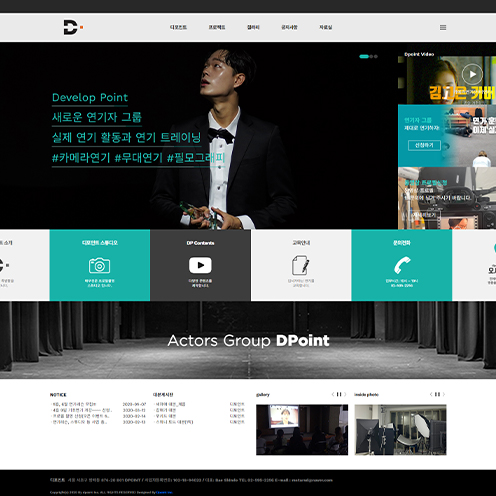Pause the gallery slideshow
The image size is (496, 496).
339,394
